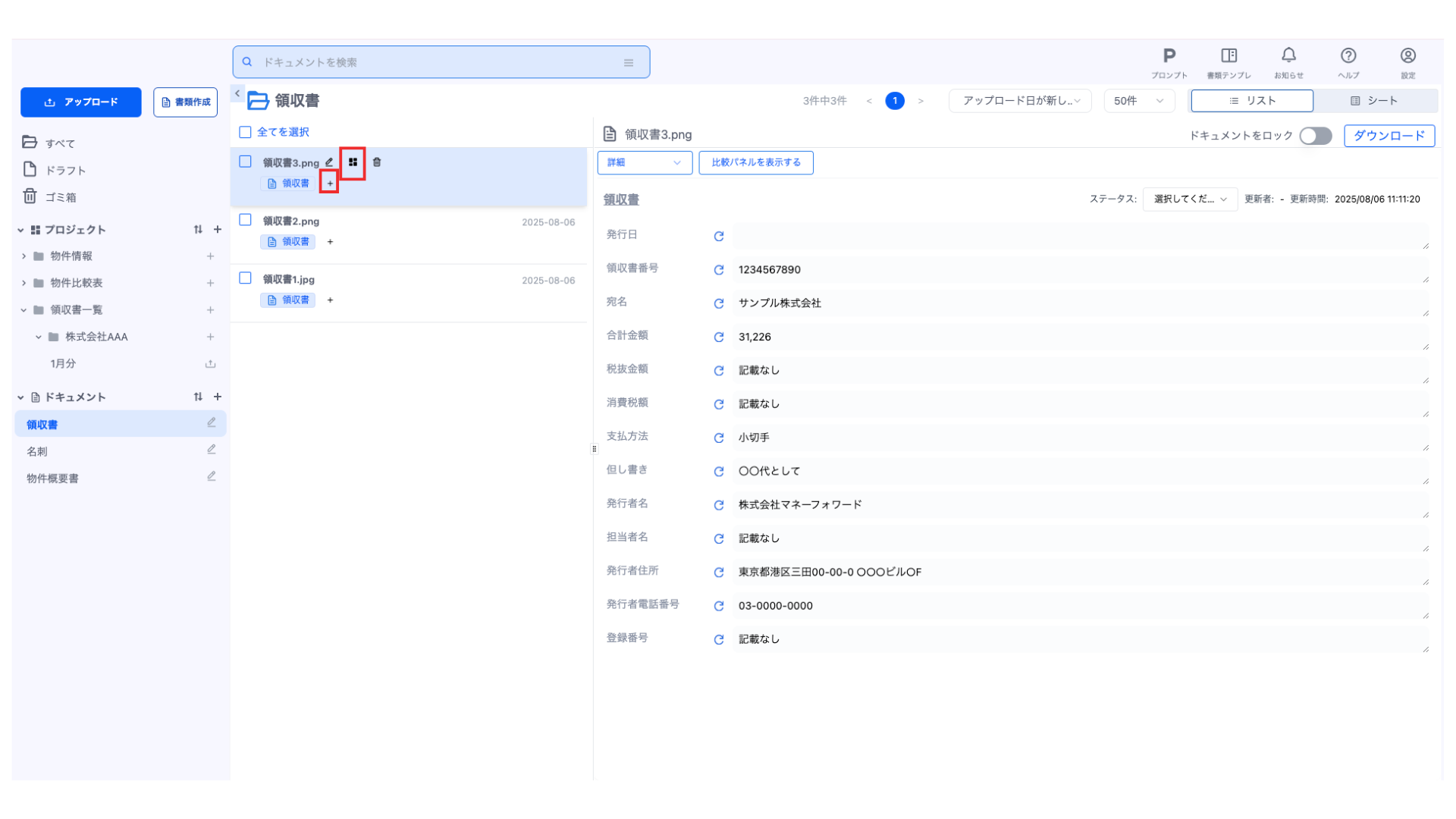Check the 全てを選択 checkbox
Image resolution: width=1456 pixels, height=819 pixels.
tap(245, 132)
